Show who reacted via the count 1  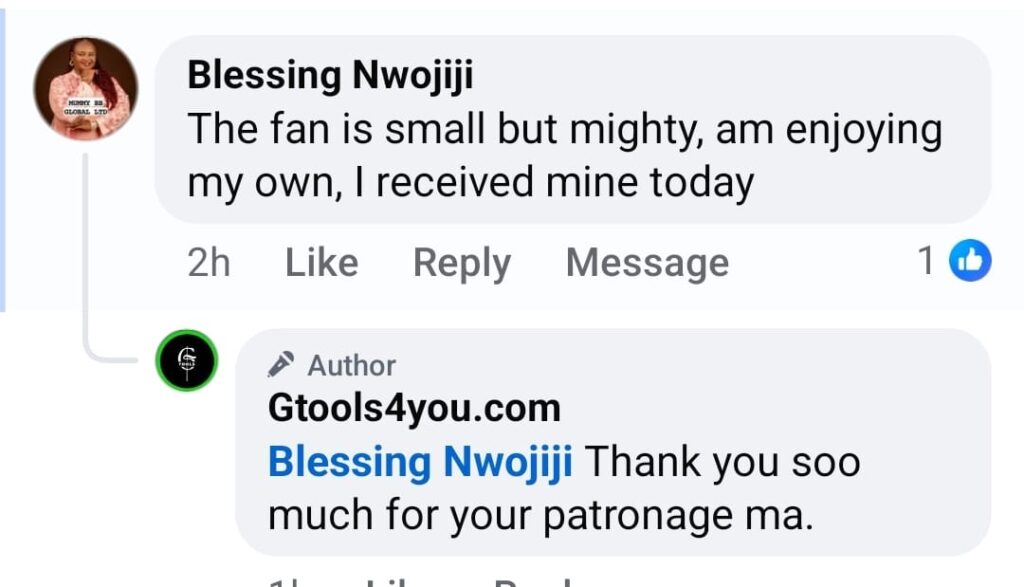(x=927, y=261)
